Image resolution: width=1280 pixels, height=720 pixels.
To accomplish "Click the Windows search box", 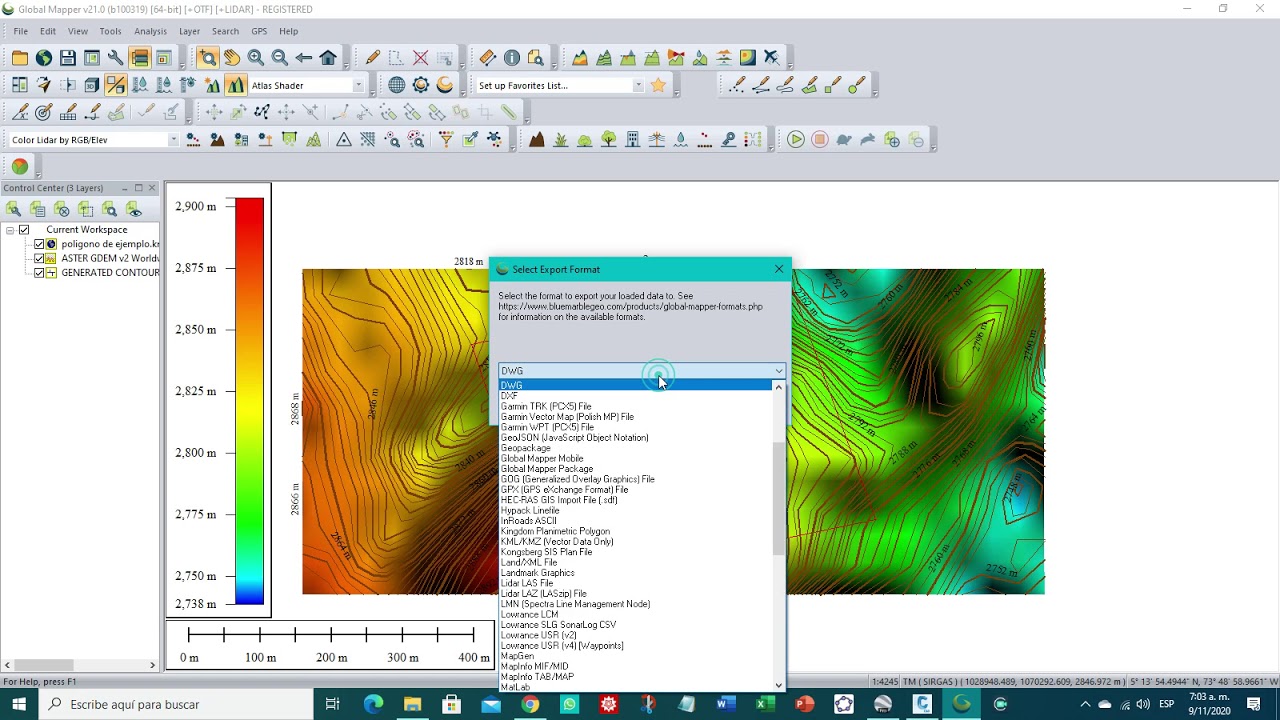I will point(178,704).
